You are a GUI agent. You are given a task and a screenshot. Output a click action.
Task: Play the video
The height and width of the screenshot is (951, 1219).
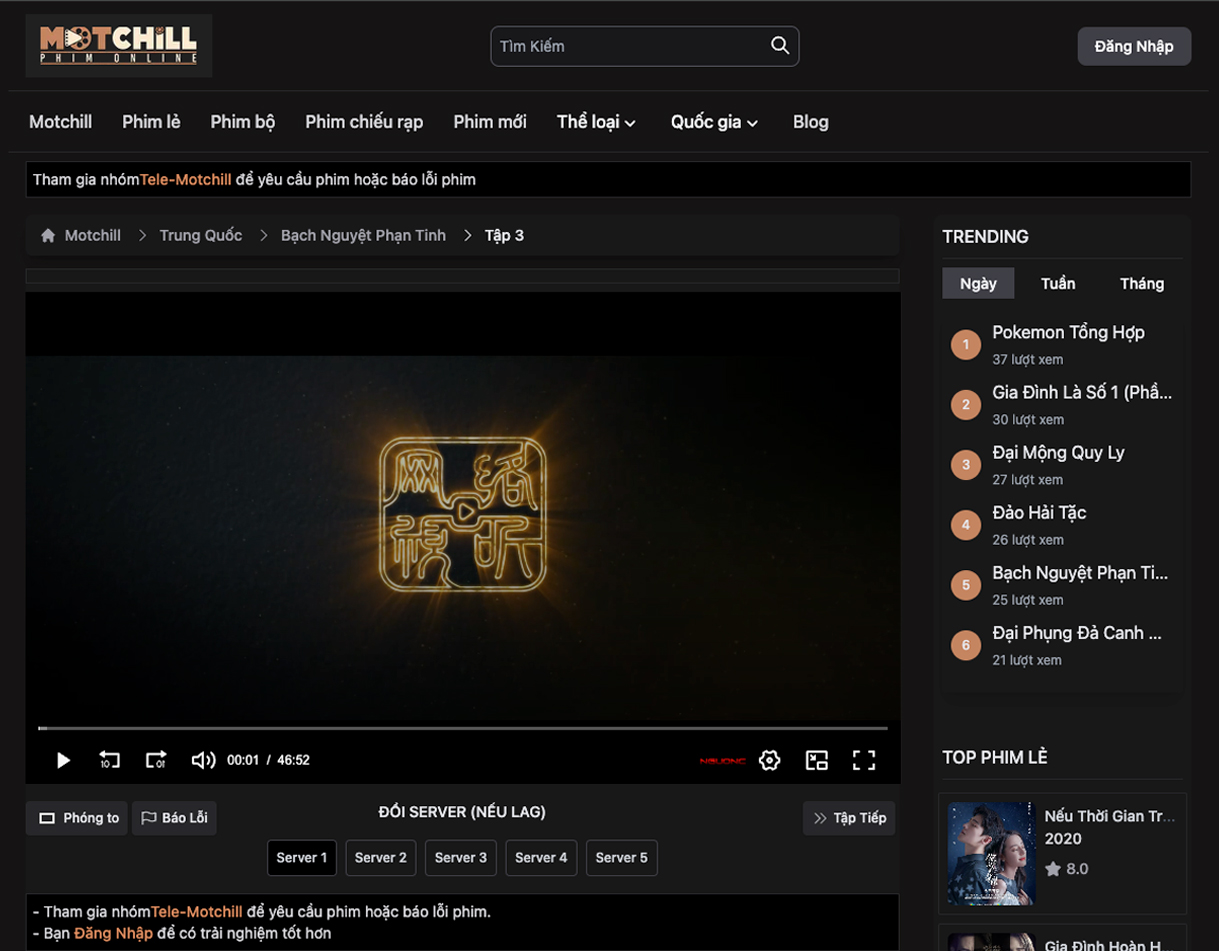tap(63, 760)
